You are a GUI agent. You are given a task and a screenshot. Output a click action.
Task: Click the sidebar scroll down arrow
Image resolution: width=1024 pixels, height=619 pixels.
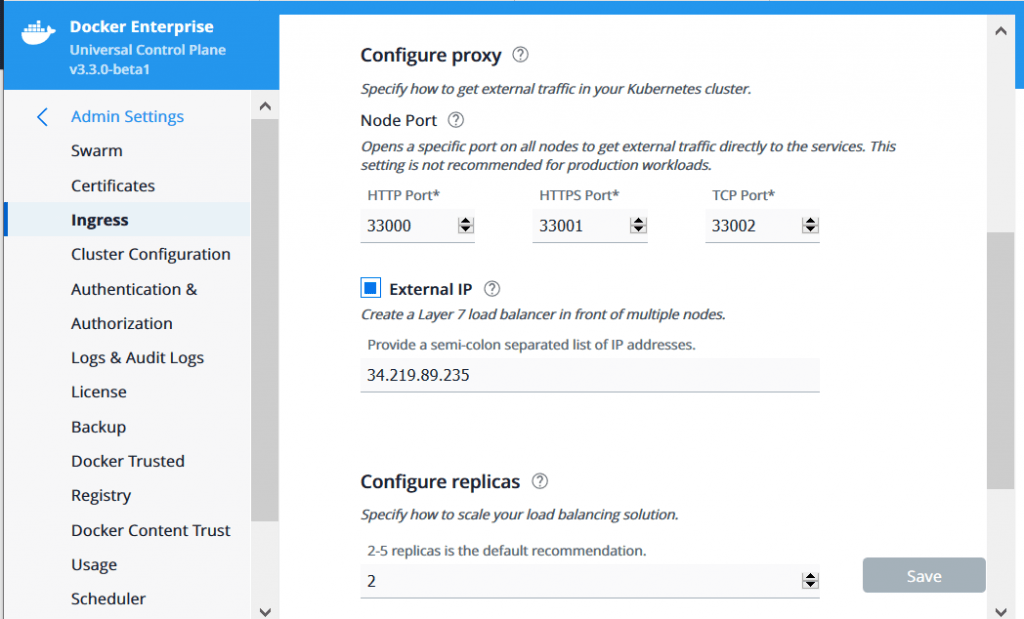264,611
